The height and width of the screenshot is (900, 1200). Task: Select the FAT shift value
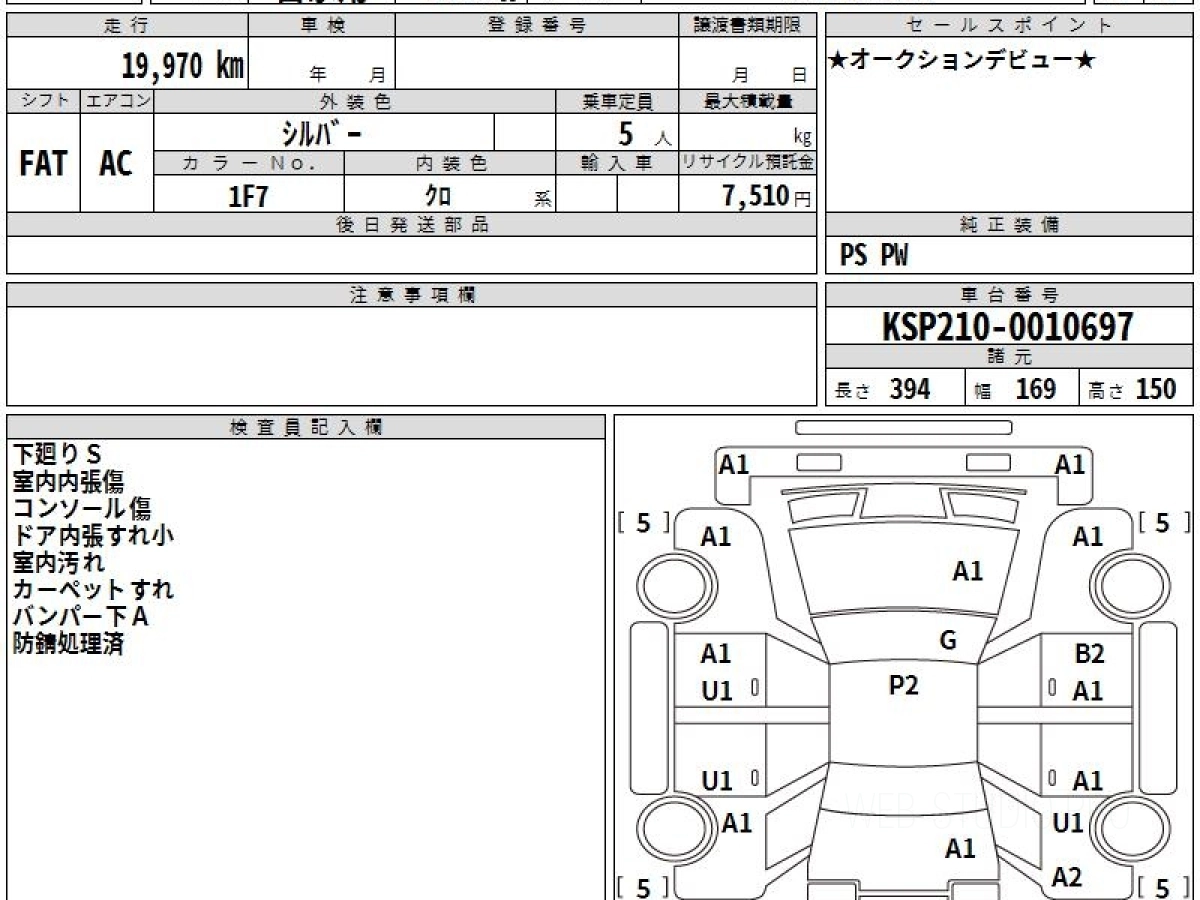click(x=43, y=164)
